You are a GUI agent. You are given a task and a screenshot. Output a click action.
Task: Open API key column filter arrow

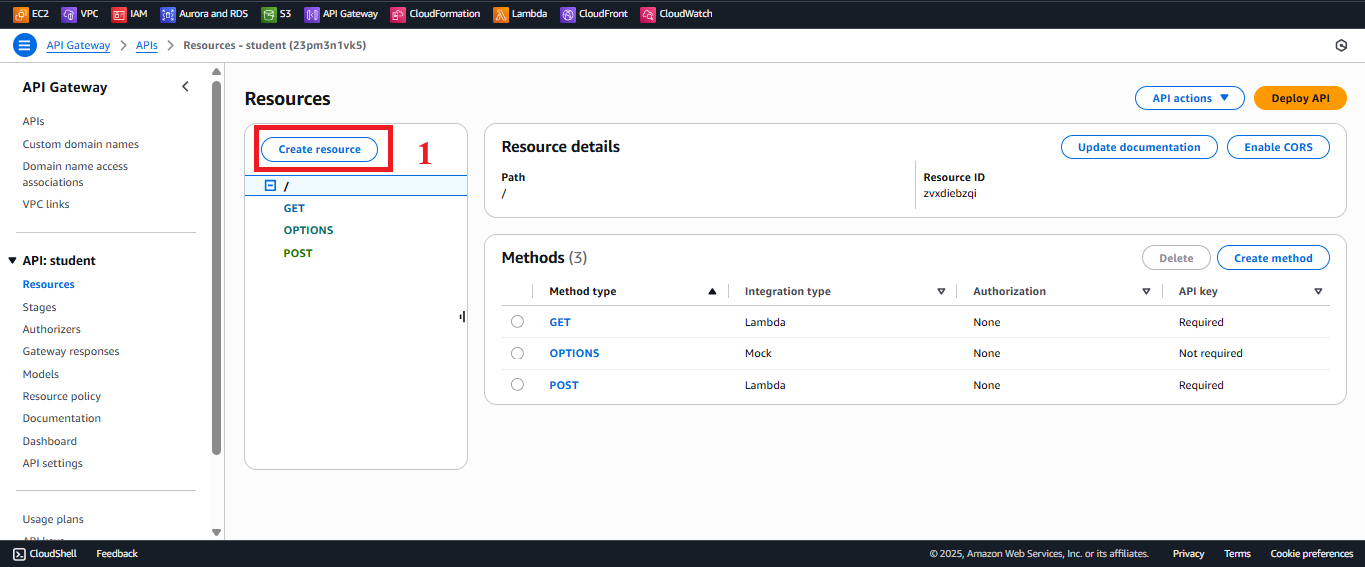[x=1318, y=291]
